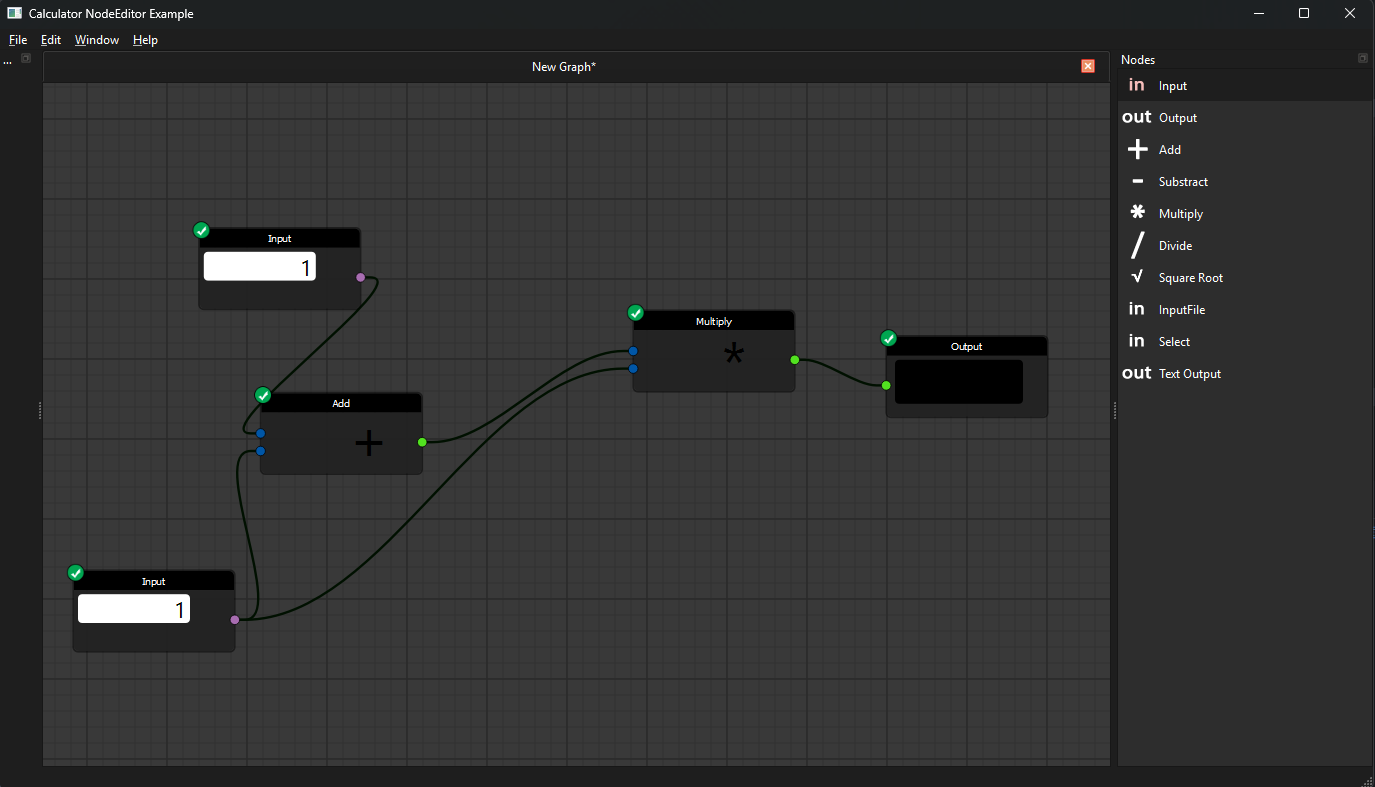
Task: Click the Square Root icon
Action: tap(1137, 277)
